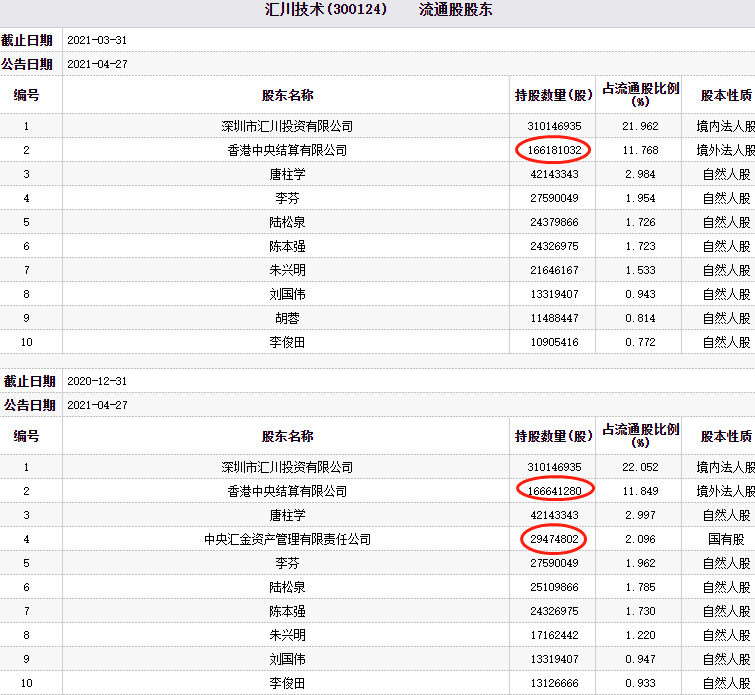Click the holding value 11488447

coord(554,318)
